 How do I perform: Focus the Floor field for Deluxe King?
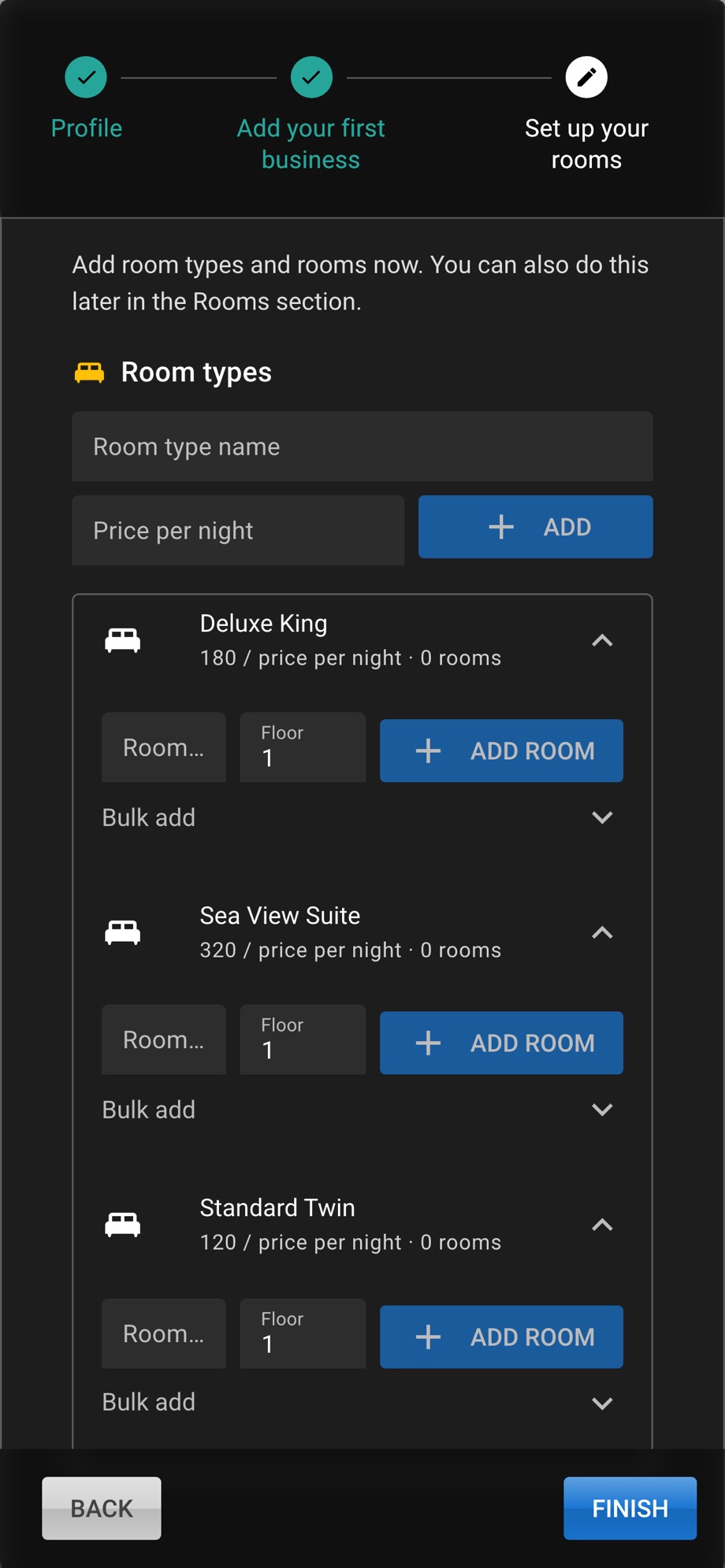(x=303, y=747)
